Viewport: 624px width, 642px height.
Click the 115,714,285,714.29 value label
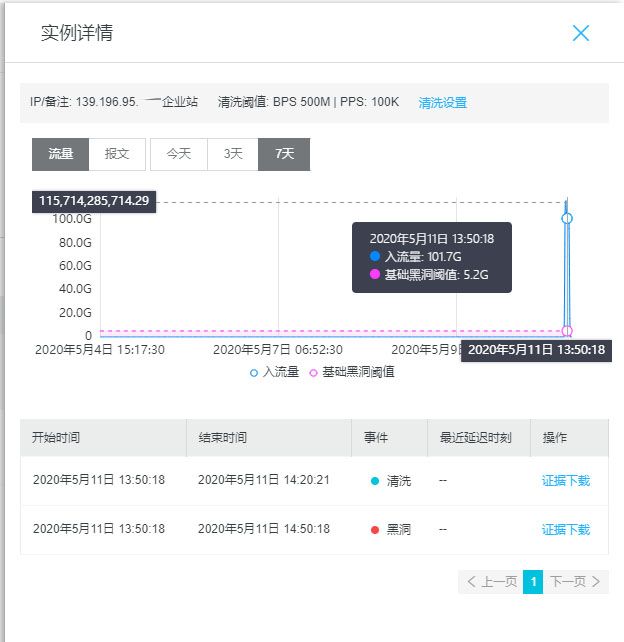[x=94, y=201]
